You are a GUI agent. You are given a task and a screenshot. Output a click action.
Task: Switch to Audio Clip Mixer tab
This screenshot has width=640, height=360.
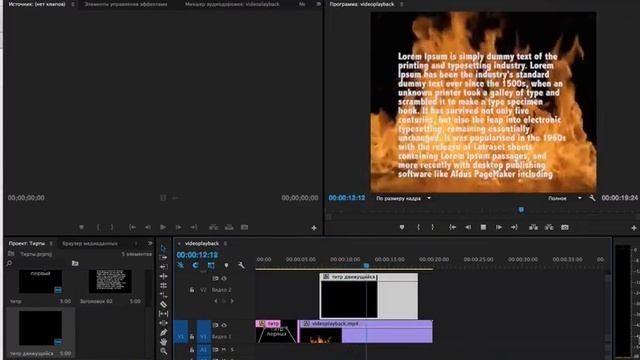[232, 4]
